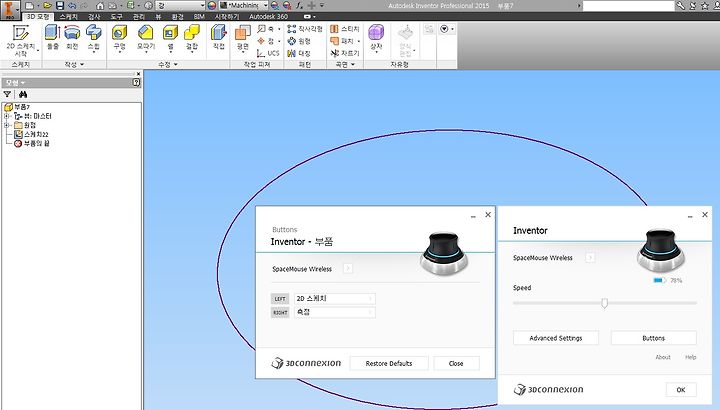Open Advanced Settings in Inventor dialog
The height and width of the screenshot is (410, 720).
[556, 338]
